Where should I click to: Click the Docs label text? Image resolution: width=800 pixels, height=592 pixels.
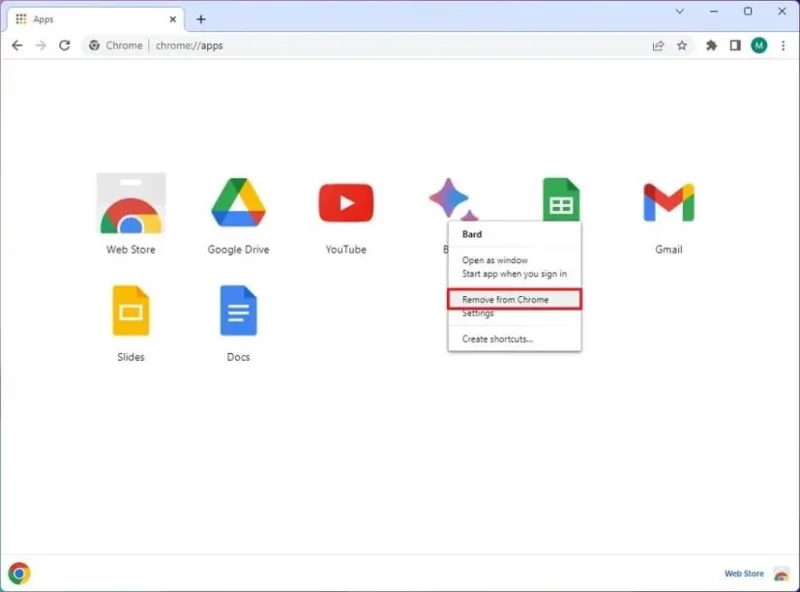click(238, 357)
